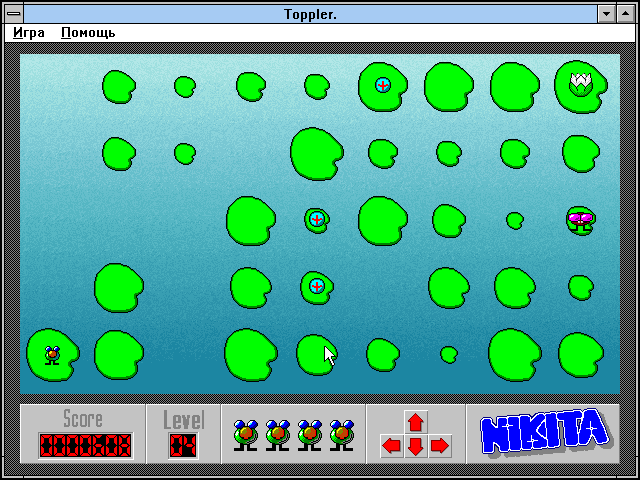Minimize the Toppler window
Image resolution: width=640 pixels, height=480 pixels.
[x=607, y=14]
